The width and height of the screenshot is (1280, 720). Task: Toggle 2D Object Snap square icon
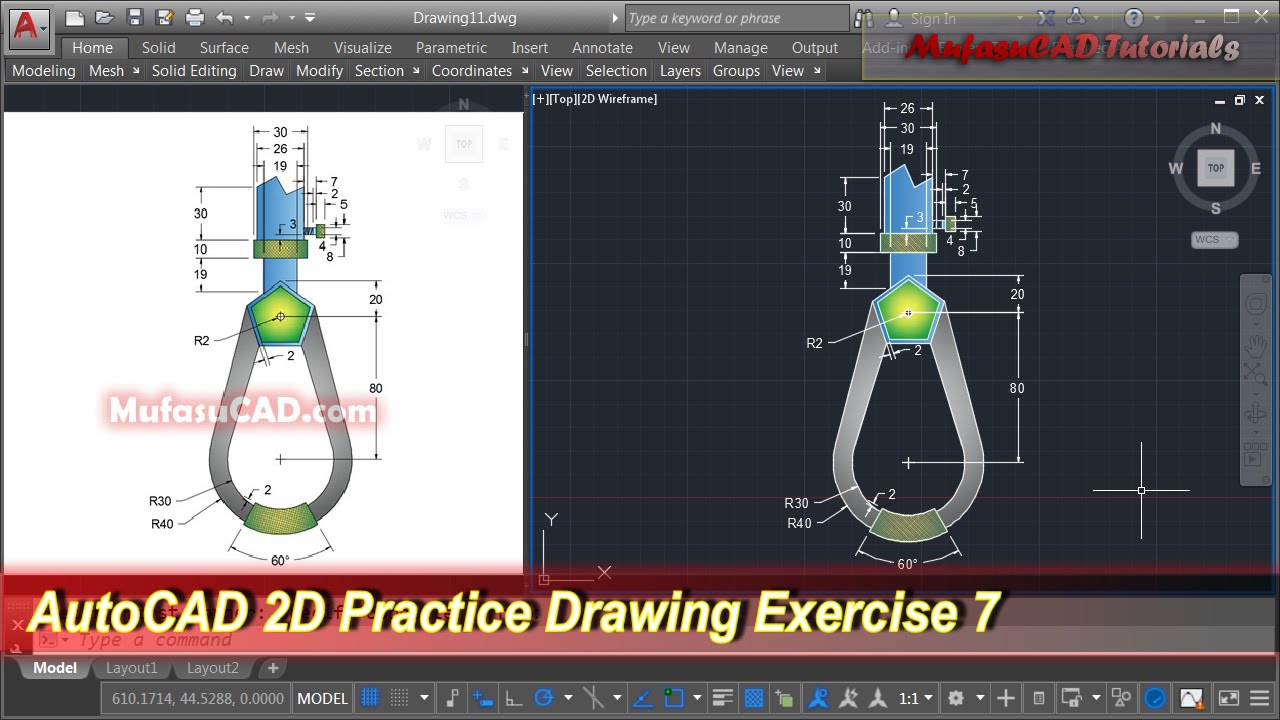tap(674, 698)
